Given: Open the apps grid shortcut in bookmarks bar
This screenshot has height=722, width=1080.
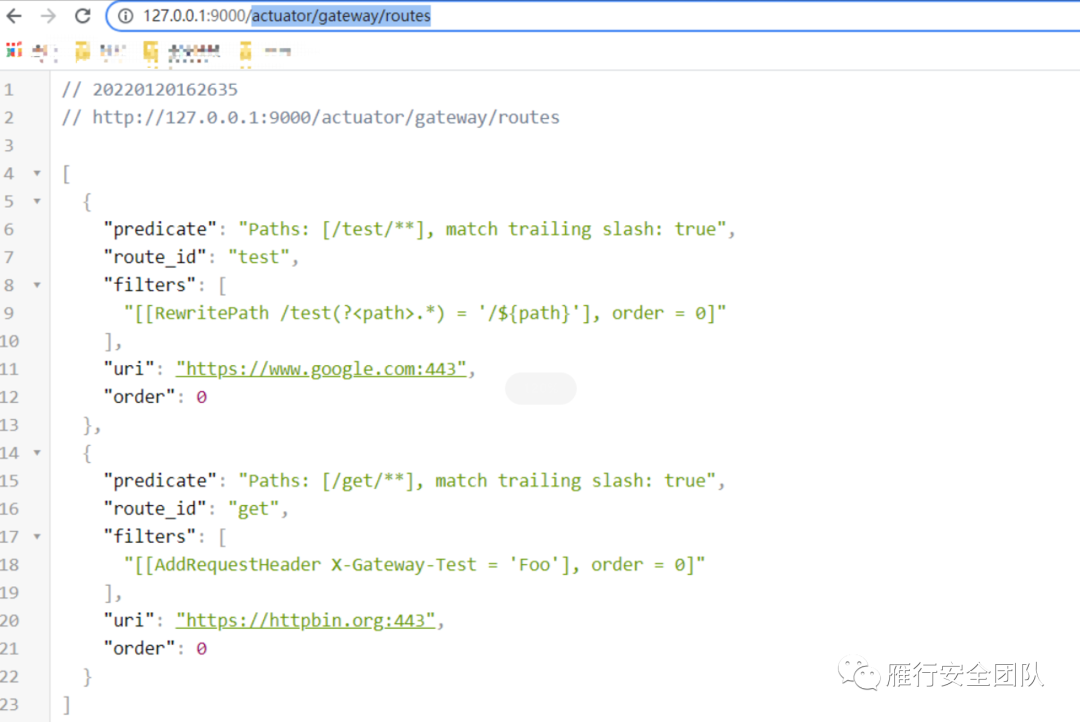Looking at the screenshot, I should click(13, 51).
